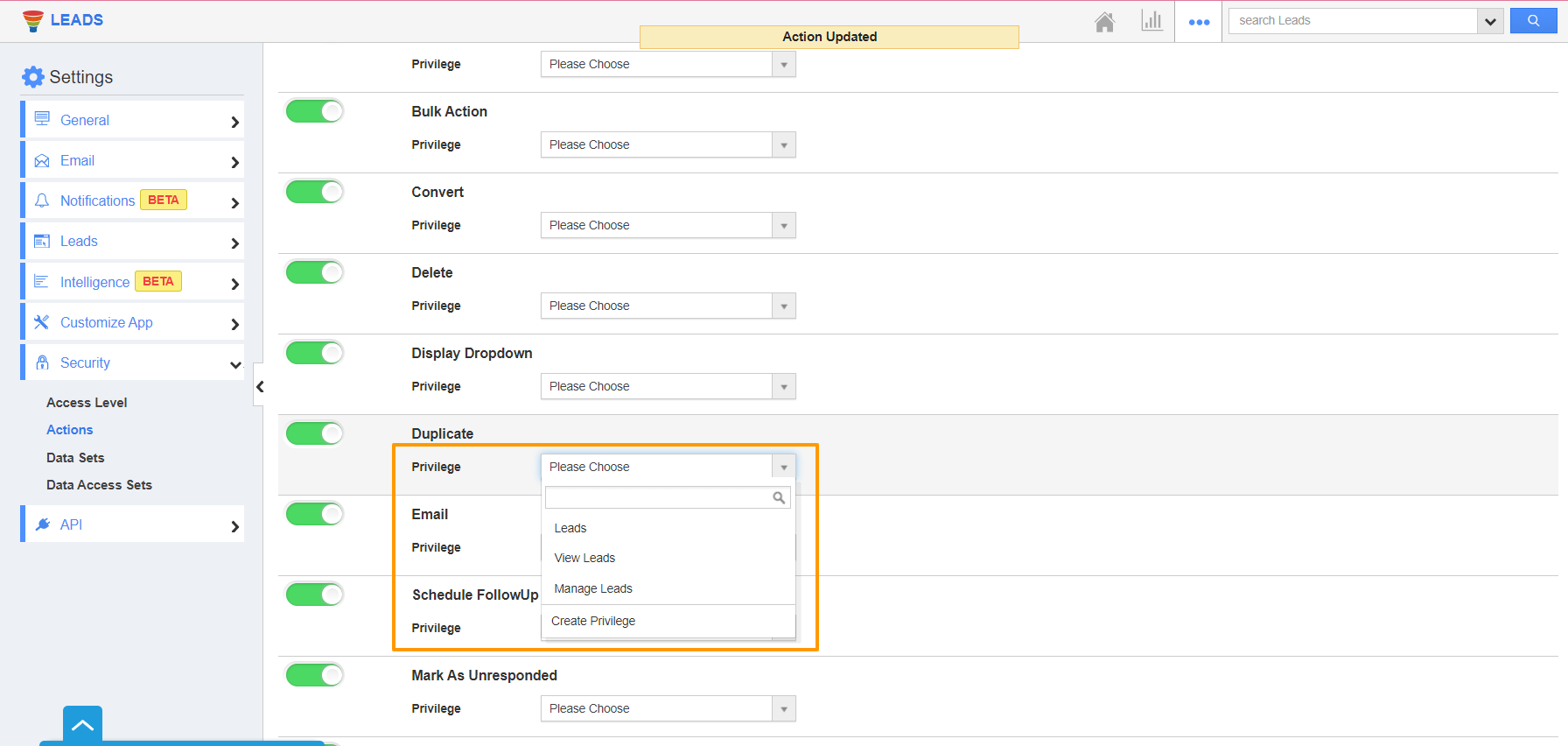The image size is (1568, 746).
Task: Turn off the Delete action toggle
Action: (x=315, y=272)
